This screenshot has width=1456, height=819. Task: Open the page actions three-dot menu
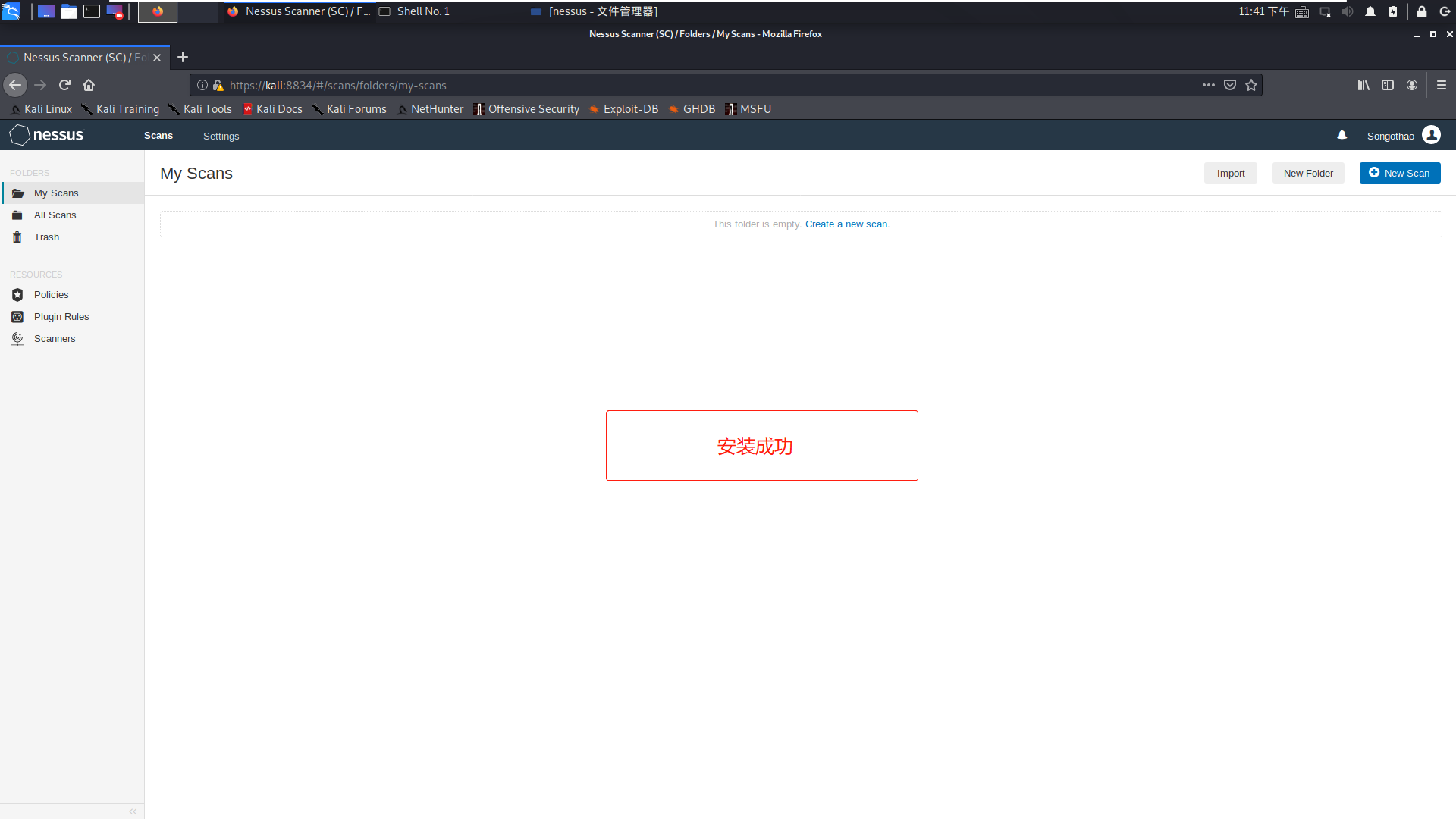click(1209, 85)
